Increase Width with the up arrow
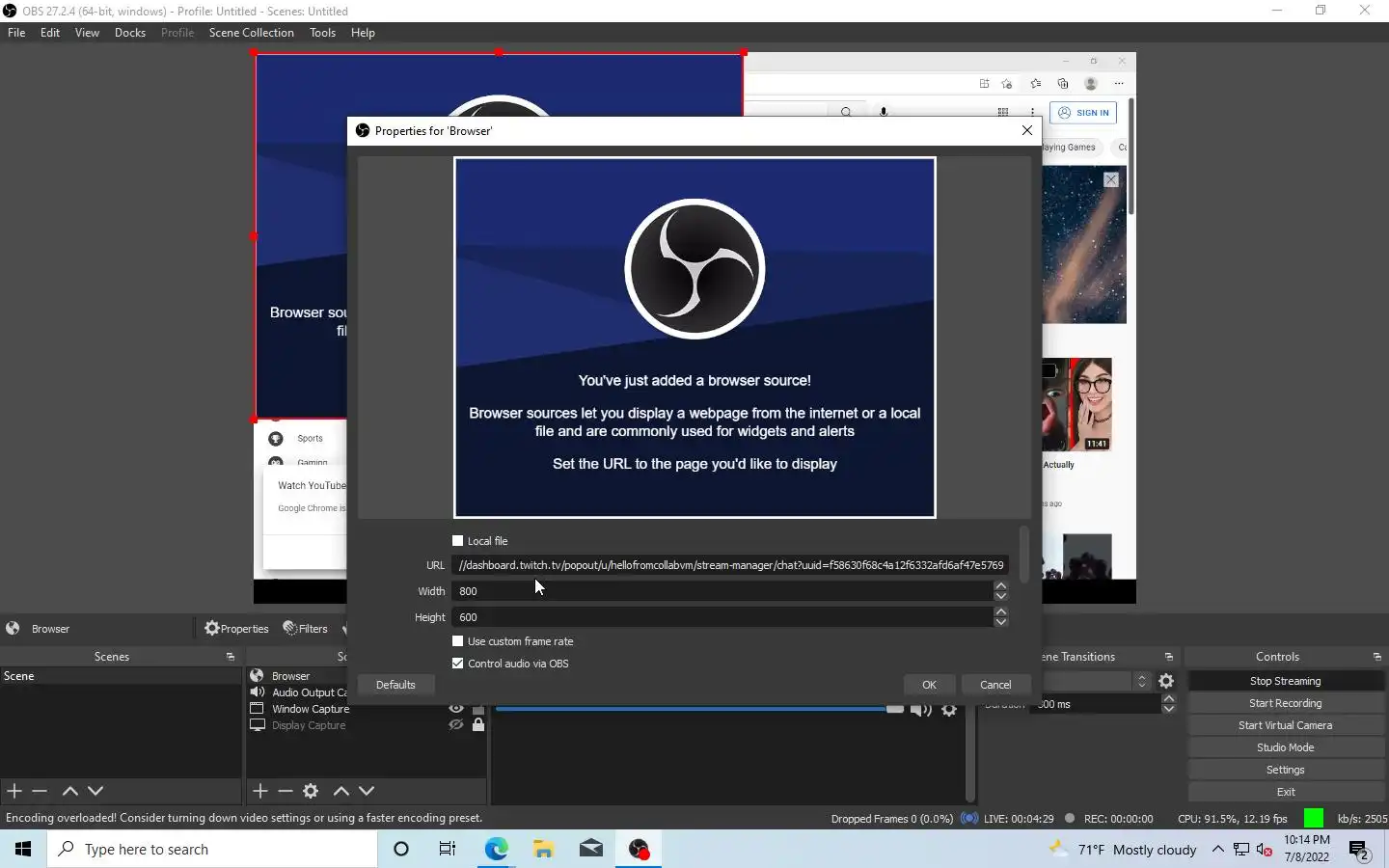 point(1001,585)
